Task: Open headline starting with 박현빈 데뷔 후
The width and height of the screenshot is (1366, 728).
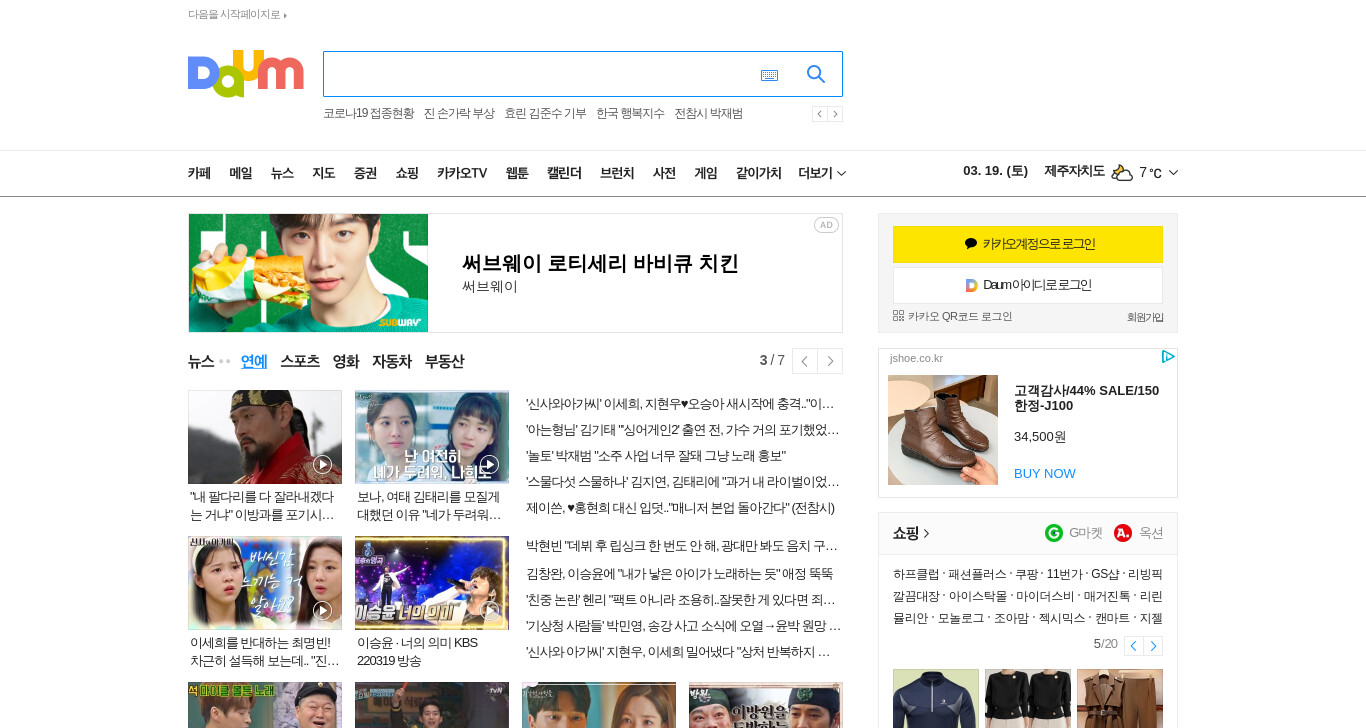Action: pos(682,546)
